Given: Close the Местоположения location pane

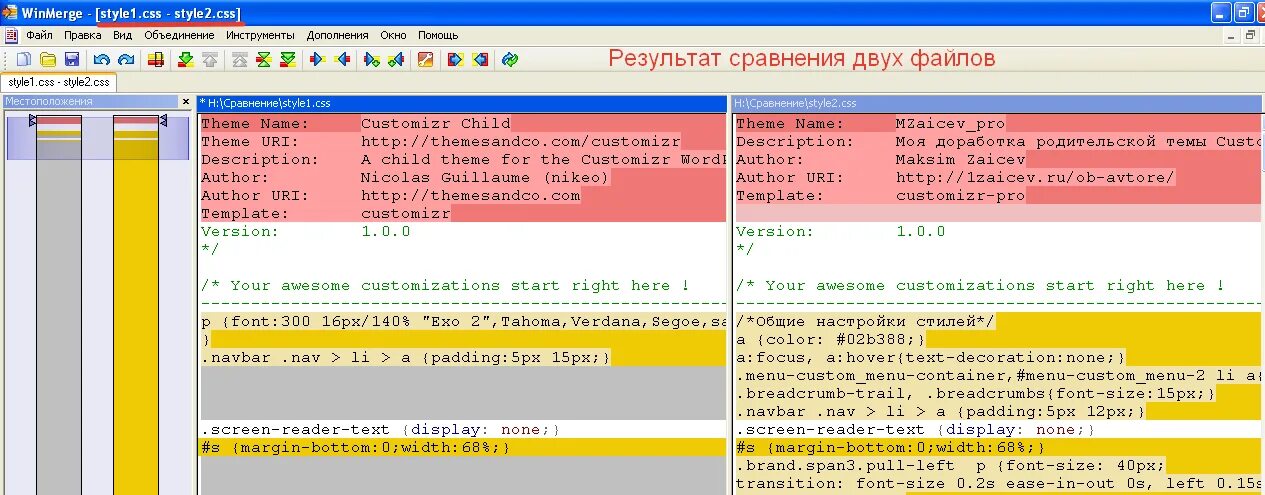Looking at the screenshot, I should click(x=185, y=101).
